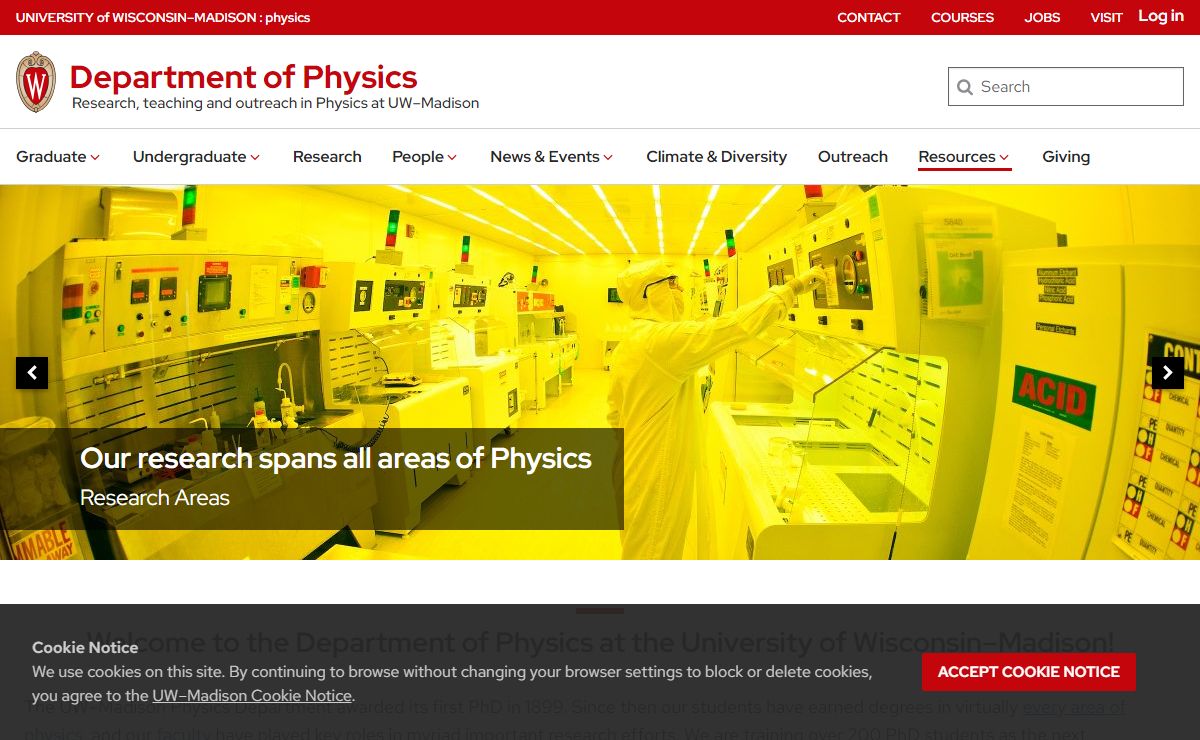
Task: Open the Outreach menu item
Action: click(x=853, y=157)
